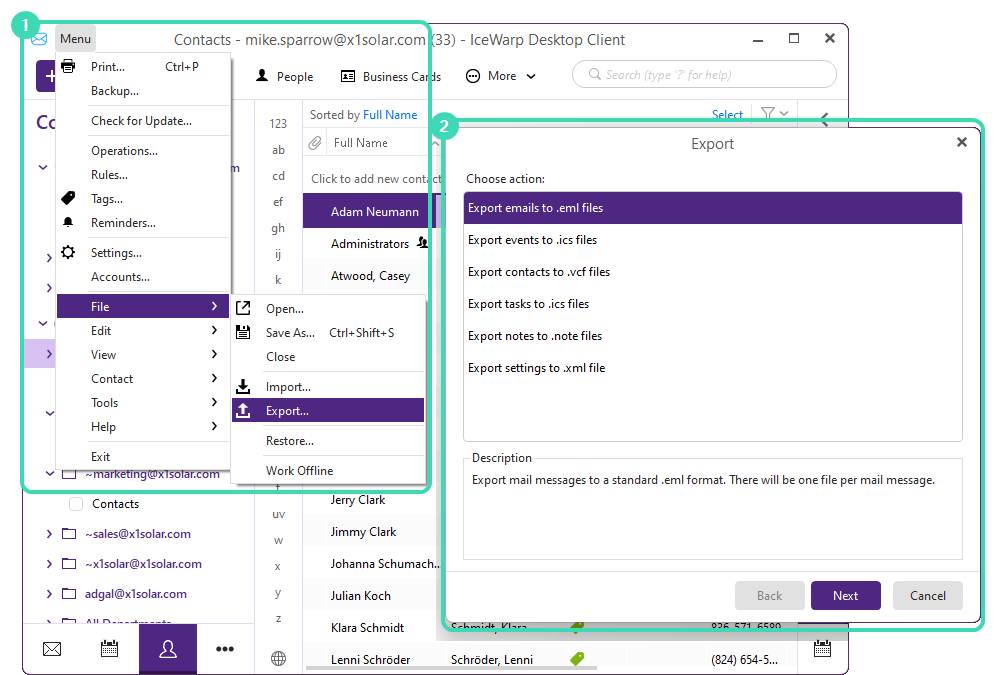Click the bell icon beside Reminders
The width and height of the screenshot is (997, 675).
coord(68,222)
